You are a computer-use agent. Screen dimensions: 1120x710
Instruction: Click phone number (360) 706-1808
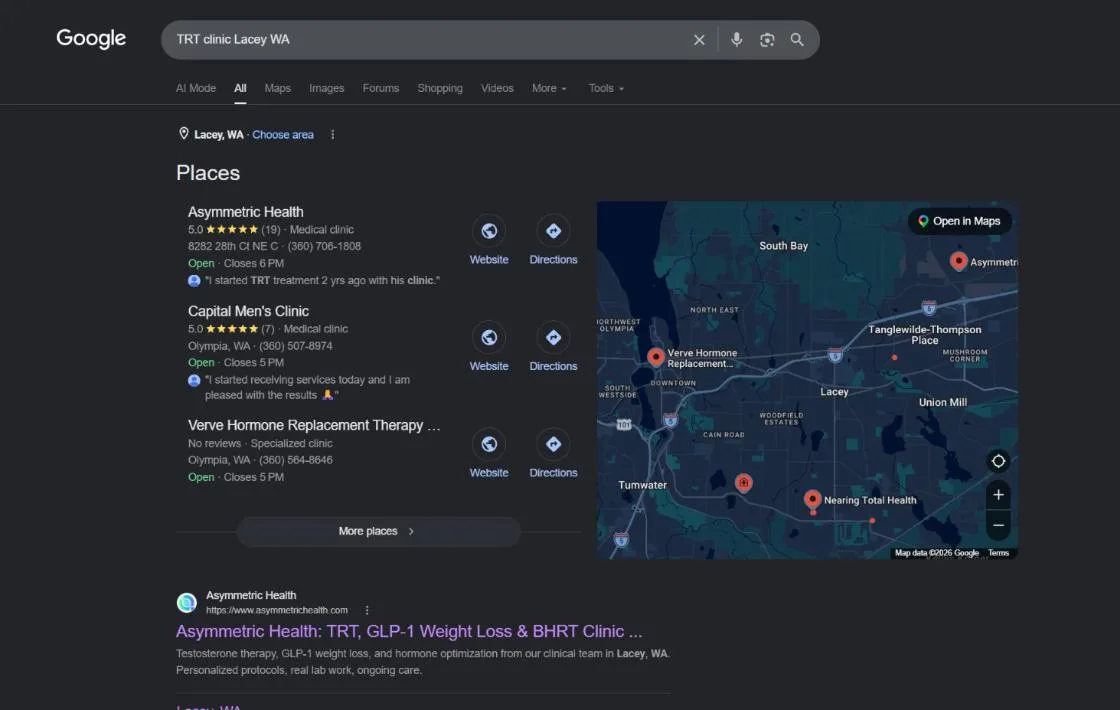[x=324, y=246]
